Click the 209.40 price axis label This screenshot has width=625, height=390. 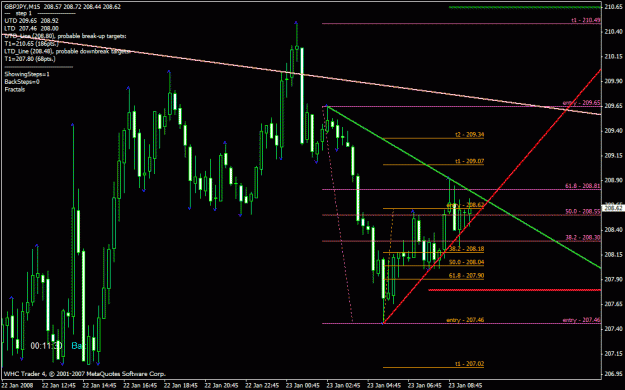pos(614,130)
